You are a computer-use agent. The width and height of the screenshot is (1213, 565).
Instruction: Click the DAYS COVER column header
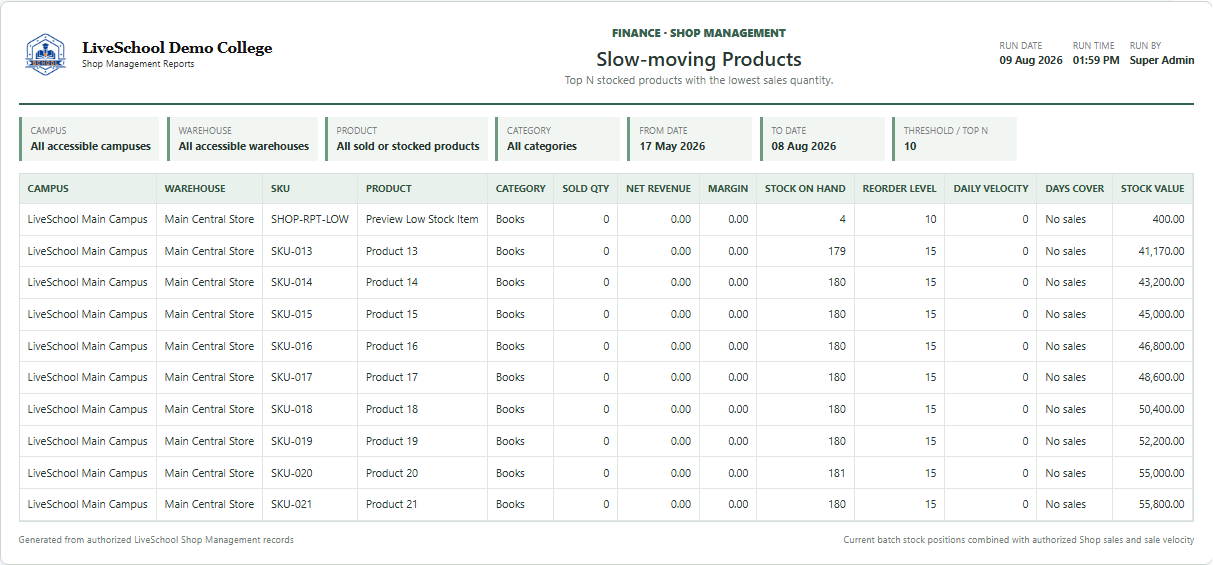click(1075, 188)
